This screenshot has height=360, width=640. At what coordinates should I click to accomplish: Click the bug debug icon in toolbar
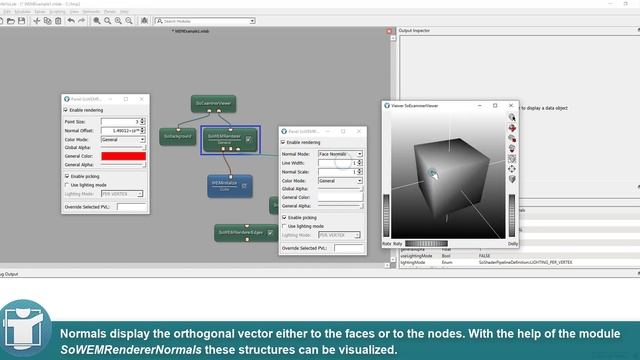(144, 21)
